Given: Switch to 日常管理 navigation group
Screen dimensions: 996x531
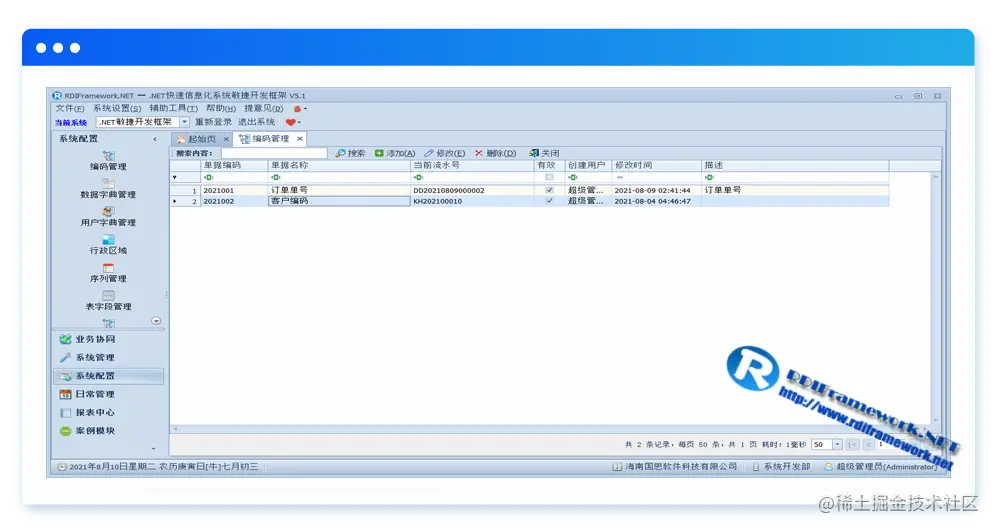Looking at the screenshot, I should coord(109,394).
